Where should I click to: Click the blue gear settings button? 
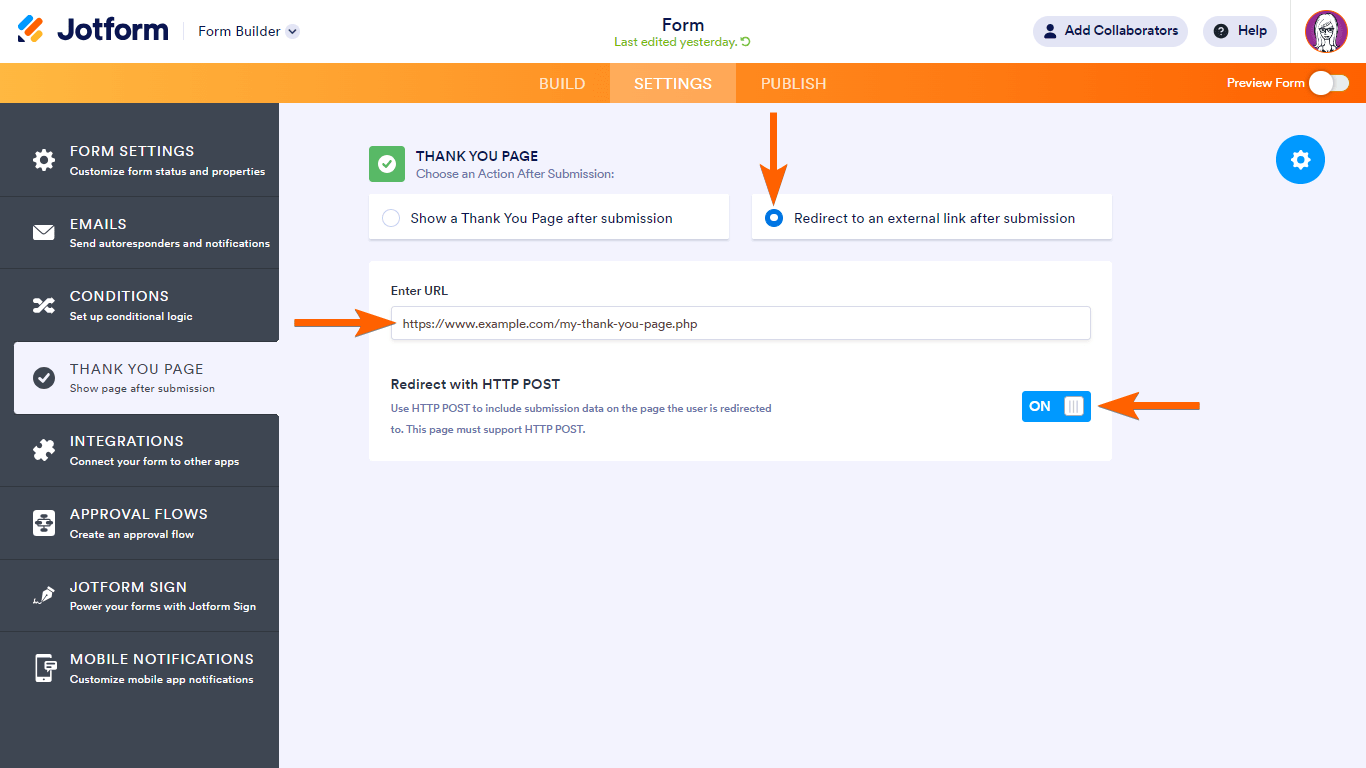[1300, 160]
